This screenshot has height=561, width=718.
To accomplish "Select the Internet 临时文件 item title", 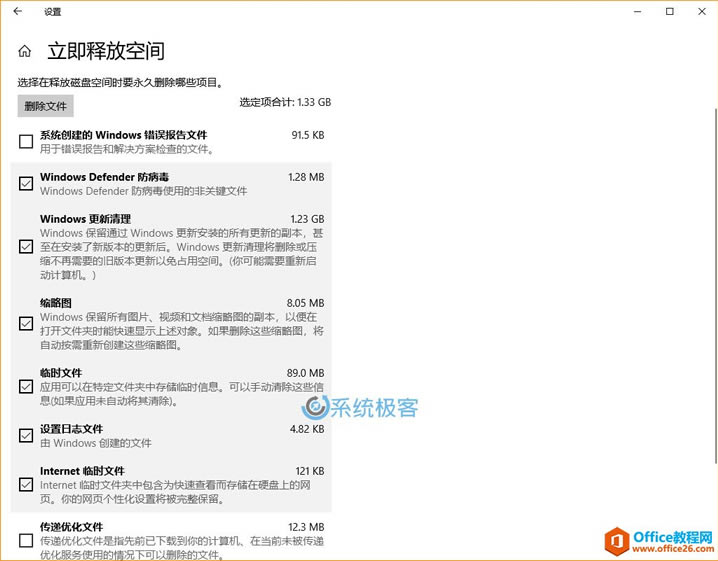I will [x=82, y=471].
